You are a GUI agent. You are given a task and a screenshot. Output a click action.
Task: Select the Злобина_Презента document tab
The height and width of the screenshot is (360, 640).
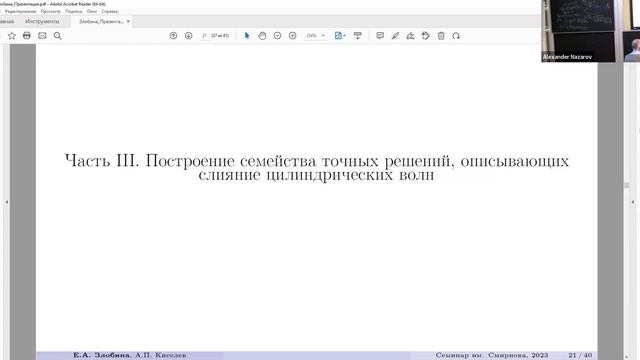point(101,22)
